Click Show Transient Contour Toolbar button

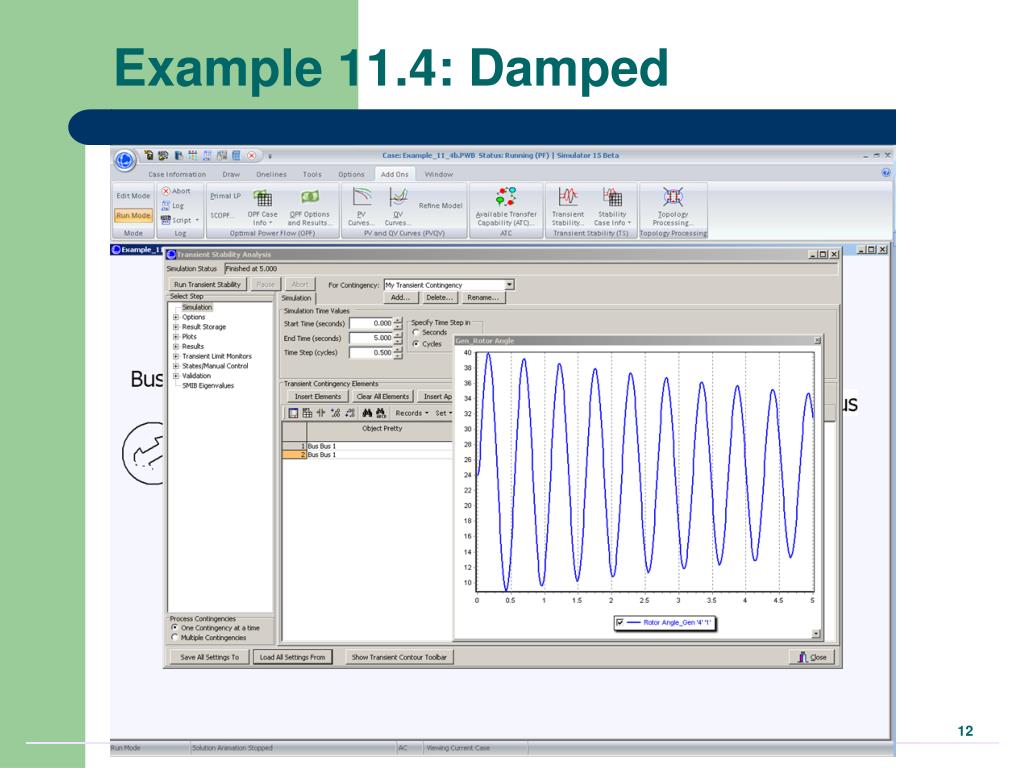399,657
